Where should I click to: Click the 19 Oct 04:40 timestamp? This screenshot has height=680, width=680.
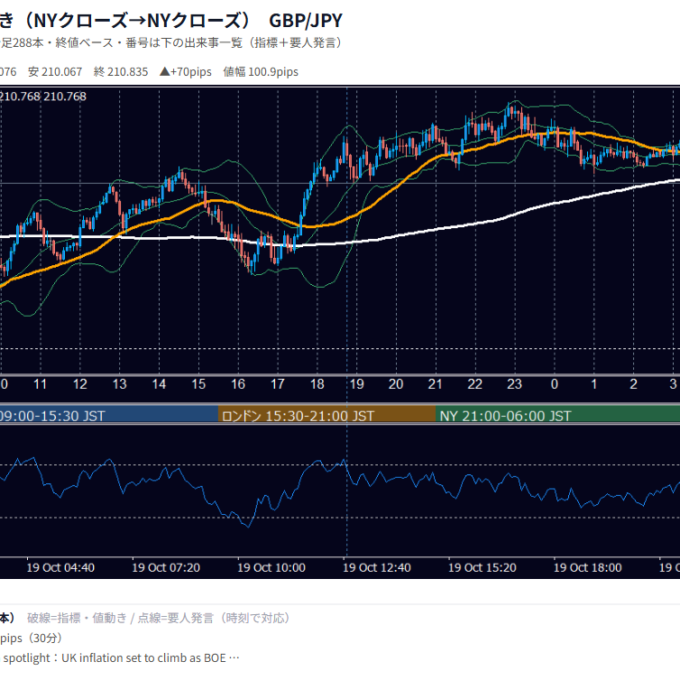pyautogui.click(x=61, y=568)
